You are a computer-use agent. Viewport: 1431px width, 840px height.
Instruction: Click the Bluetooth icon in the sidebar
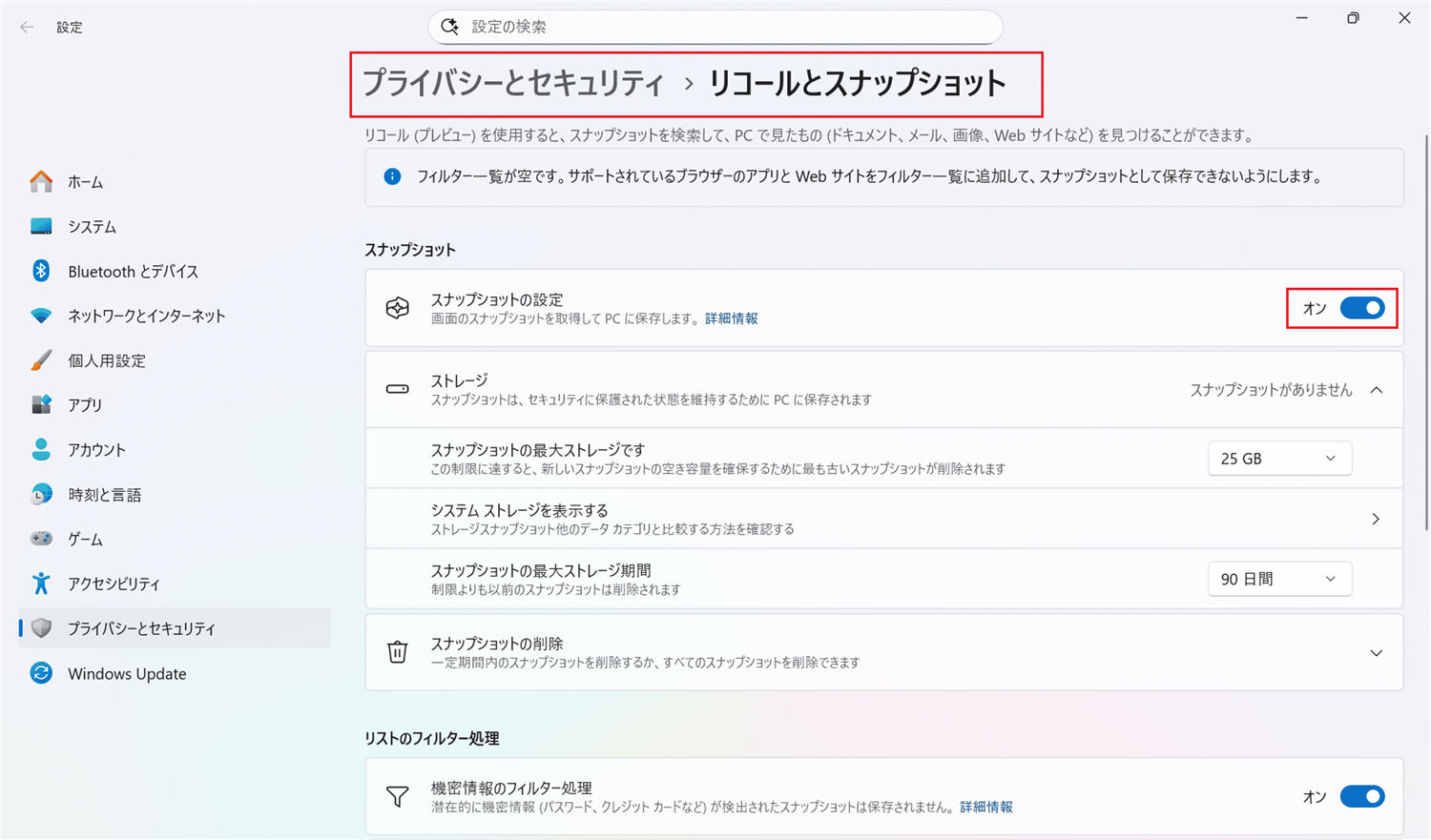(x=41, y=271)
